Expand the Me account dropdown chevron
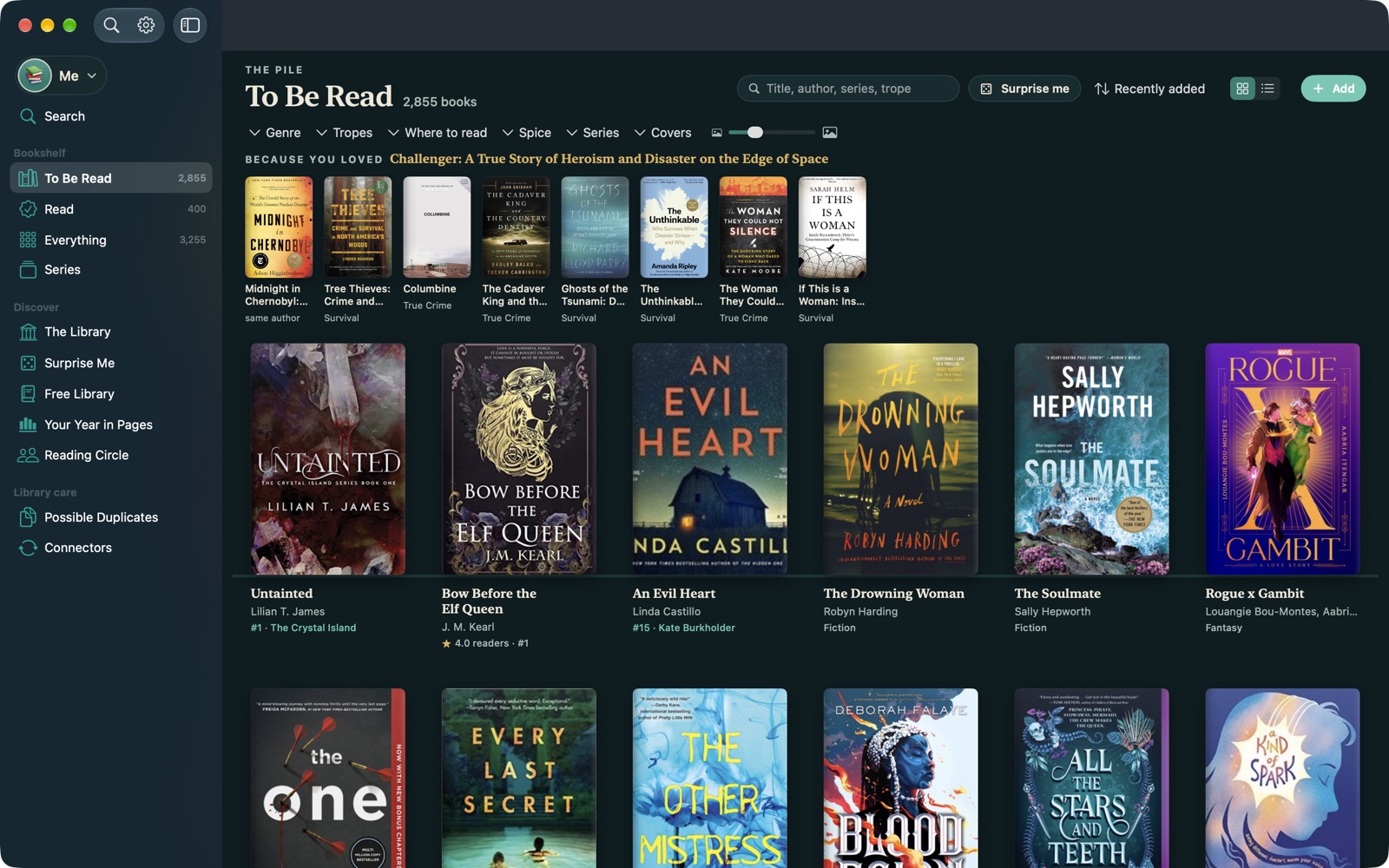This screenshot has width=1389, height=868. 92,76
